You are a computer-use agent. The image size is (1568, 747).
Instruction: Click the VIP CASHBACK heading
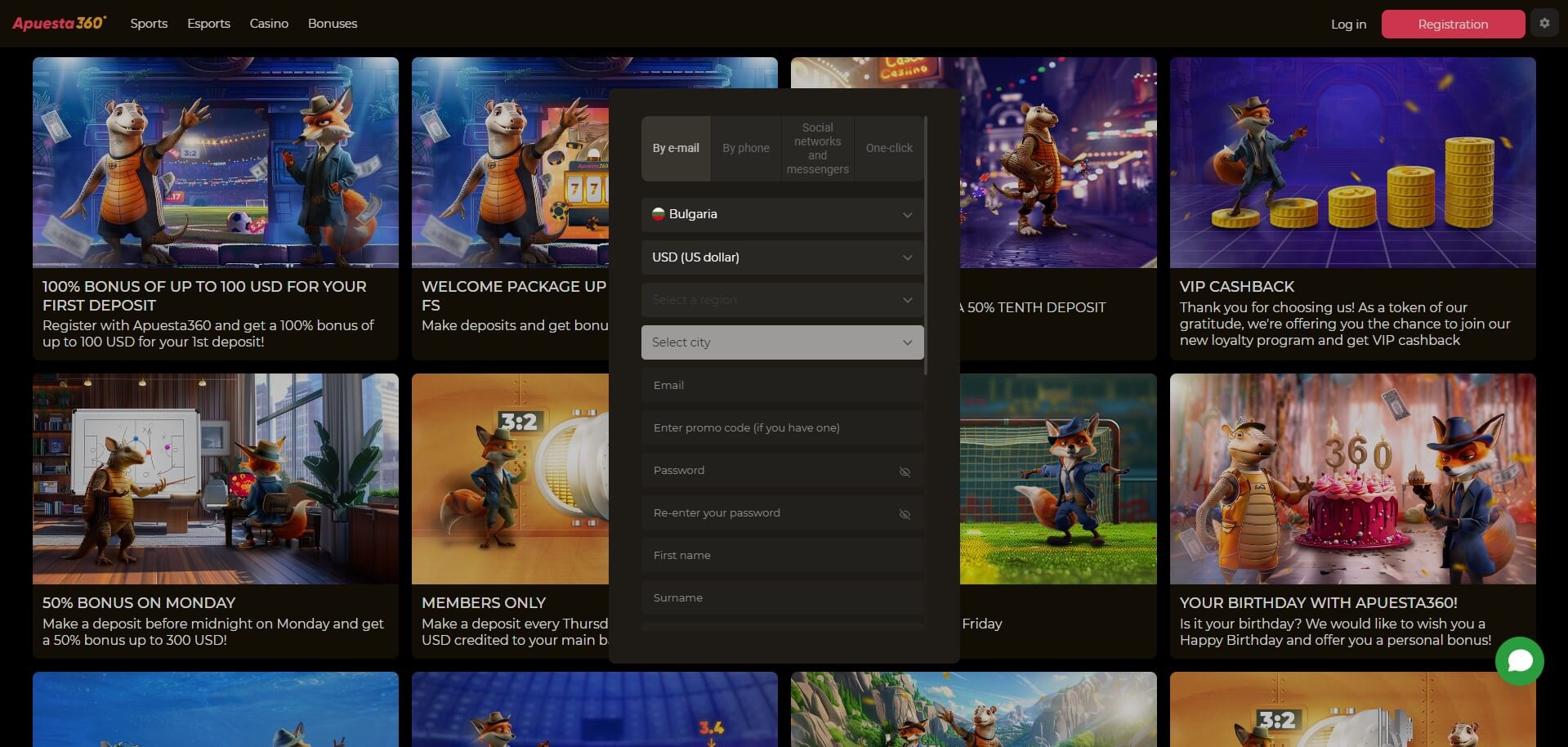point(1236,287)
